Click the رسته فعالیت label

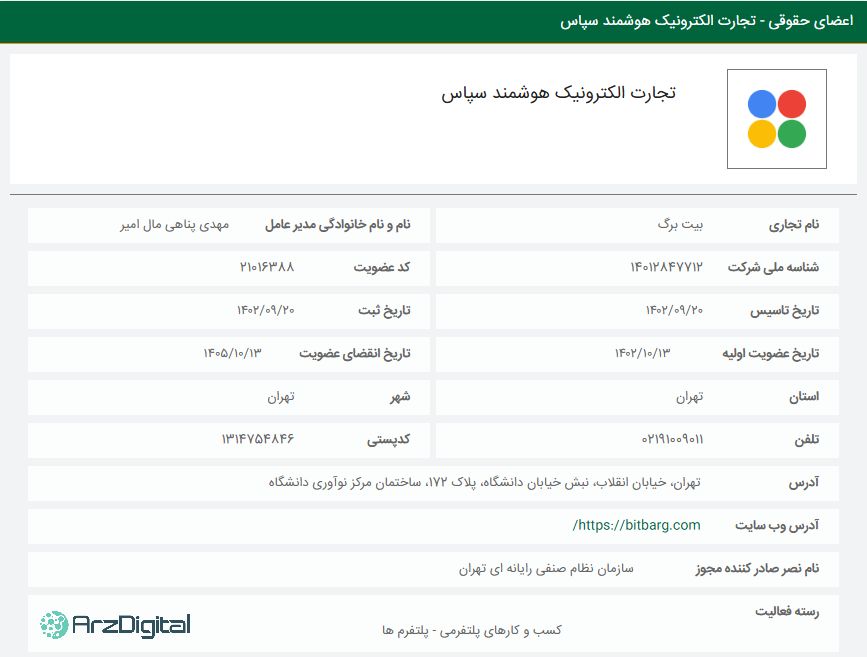pyautogui.click(x=787, y=612)
